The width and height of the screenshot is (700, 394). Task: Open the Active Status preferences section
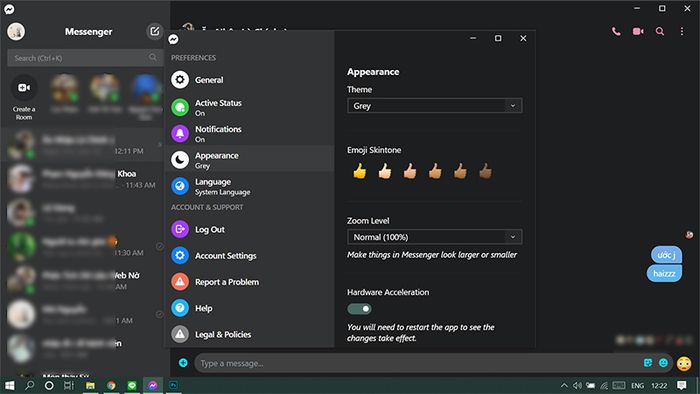point(250,107)
